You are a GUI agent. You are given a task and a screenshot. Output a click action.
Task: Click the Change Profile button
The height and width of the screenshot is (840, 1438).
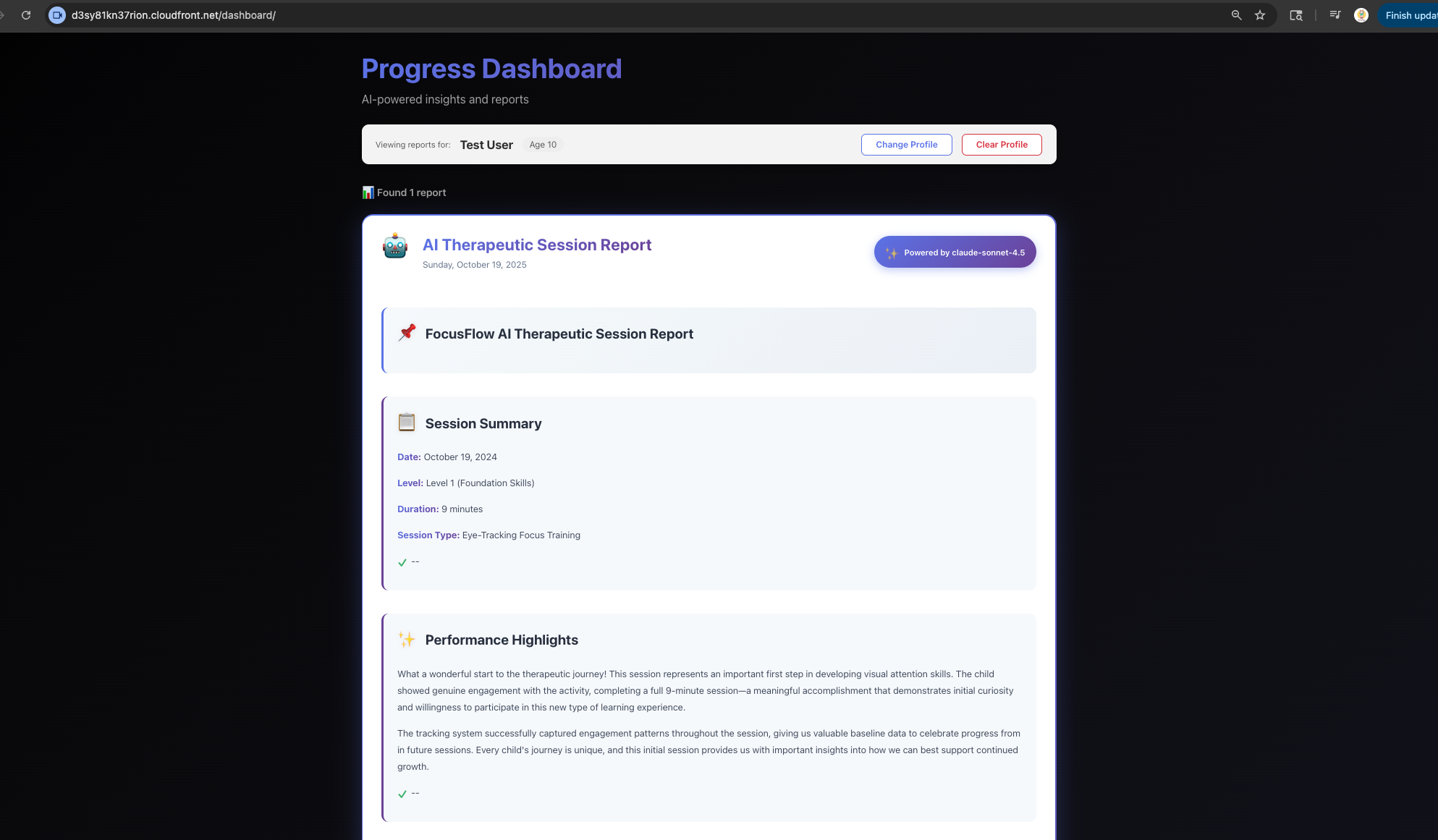pos(906,145)
